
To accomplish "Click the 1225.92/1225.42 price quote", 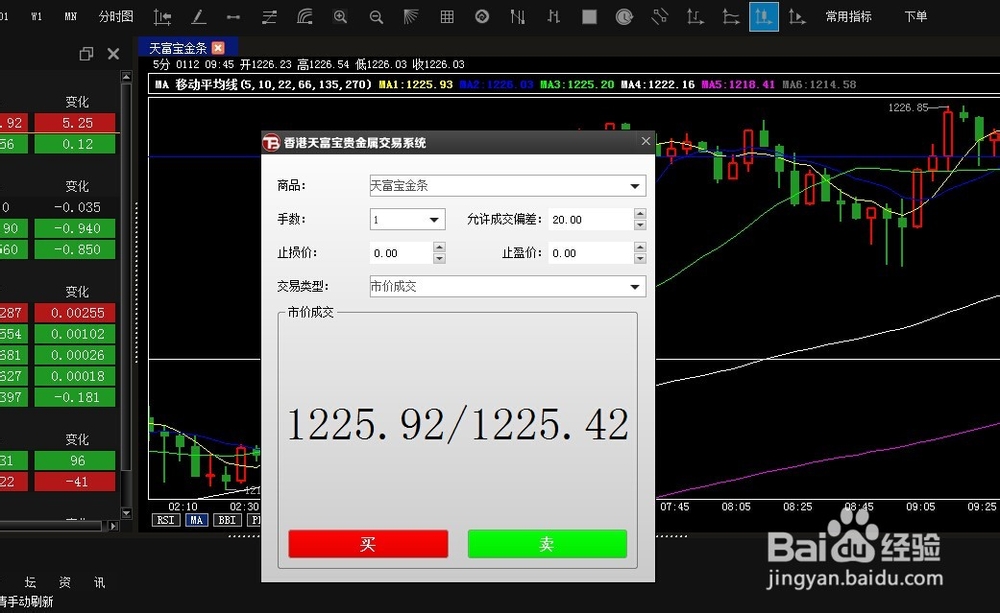I will (457, 425).
